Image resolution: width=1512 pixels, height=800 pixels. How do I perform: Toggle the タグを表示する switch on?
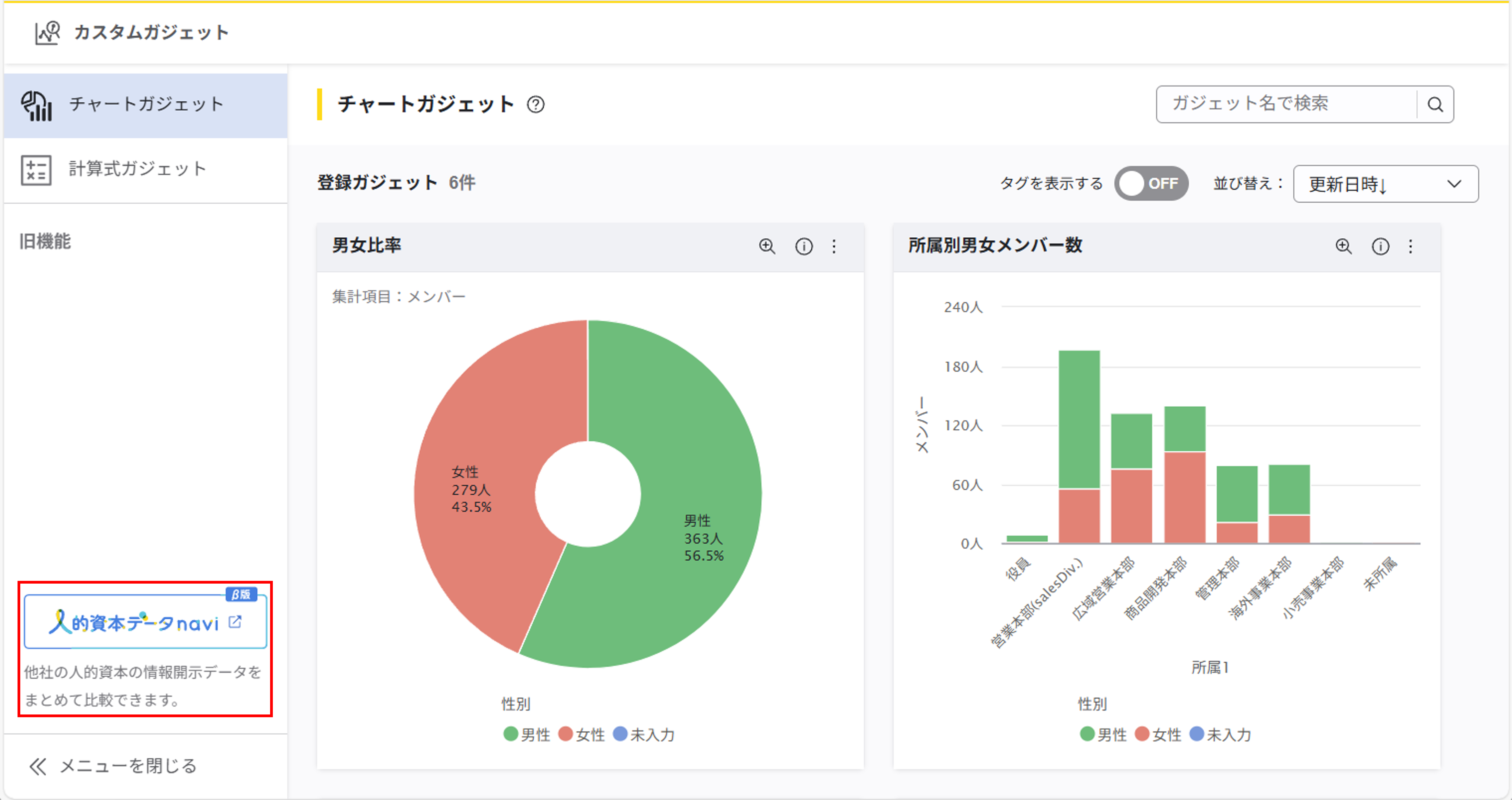(1151, 183)
